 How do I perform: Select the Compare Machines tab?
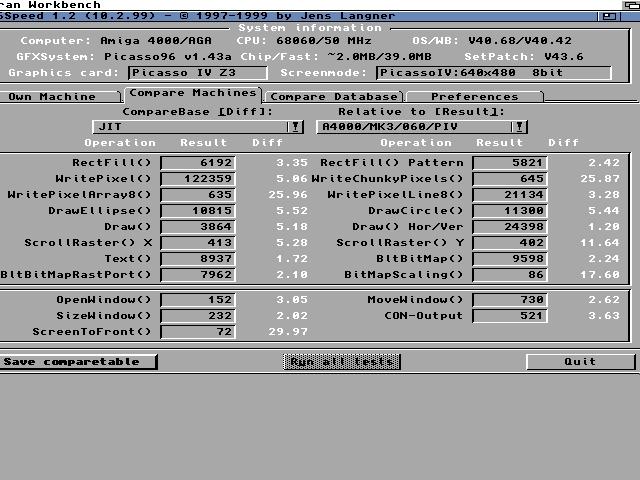pyautogui.click(x=193, y=93)
